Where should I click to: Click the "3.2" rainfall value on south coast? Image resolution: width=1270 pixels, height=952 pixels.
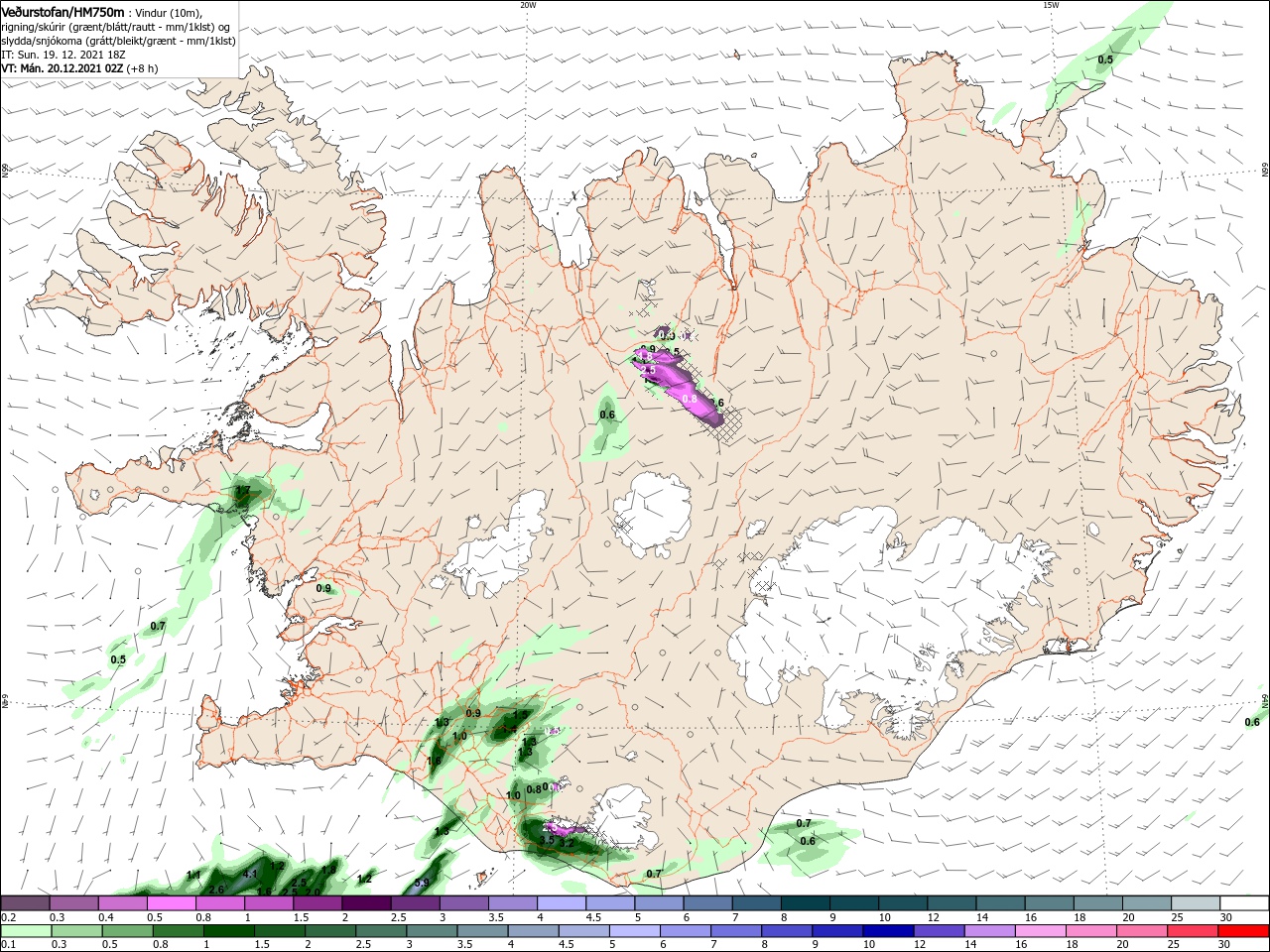point(567,844)
